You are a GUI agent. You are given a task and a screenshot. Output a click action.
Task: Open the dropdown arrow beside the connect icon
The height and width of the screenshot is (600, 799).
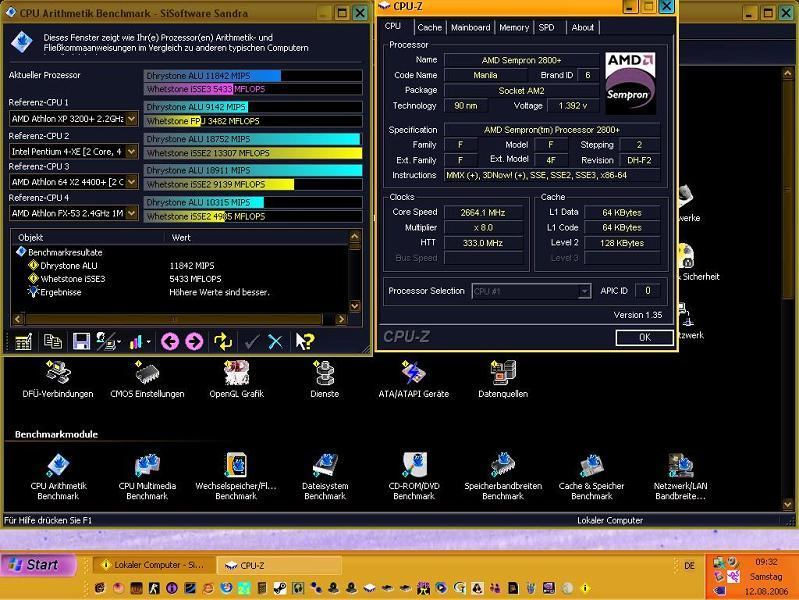click(x=119, y=342)
